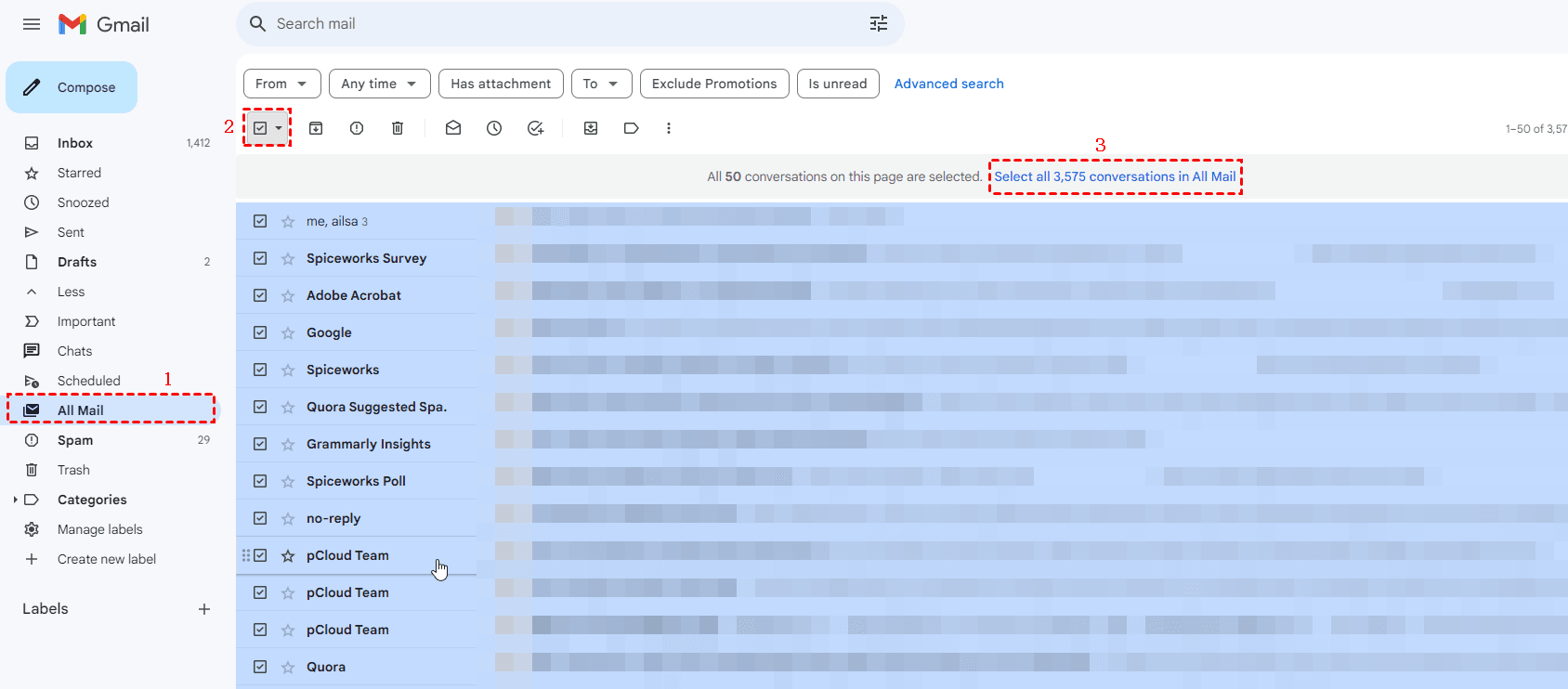
Task: Open the More options three-dot menu
Action: tap(669, 128)
